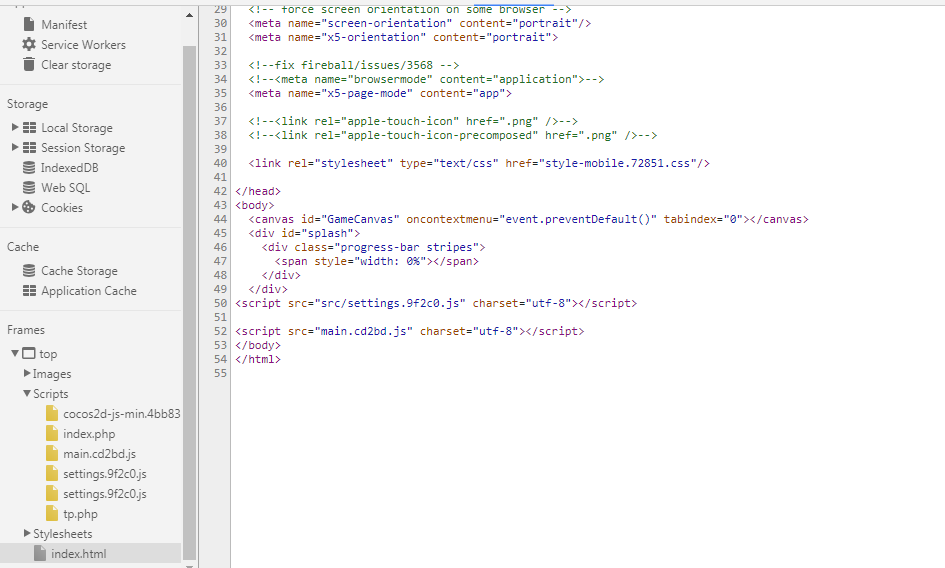Click "fireball/issues/3568" comment text
The image size is (945, 568).
click(367, 65)
